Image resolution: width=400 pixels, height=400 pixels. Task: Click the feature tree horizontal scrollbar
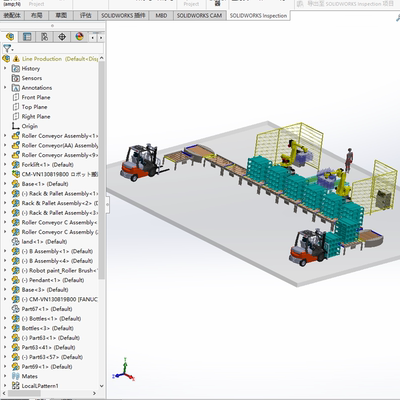click(x=23, y=393)
